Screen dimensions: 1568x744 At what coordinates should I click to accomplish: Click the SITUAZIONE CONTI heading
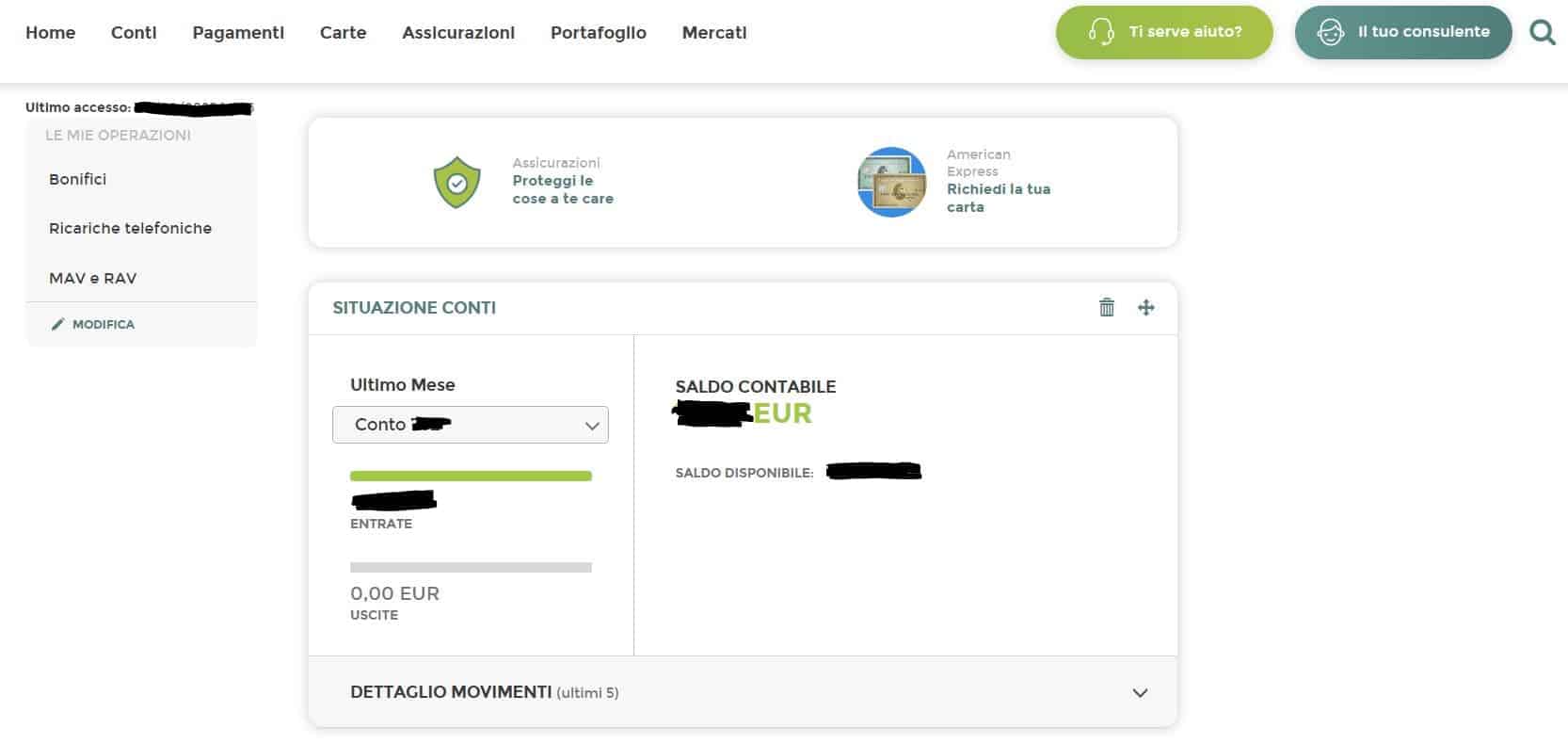tap(414, 308)
